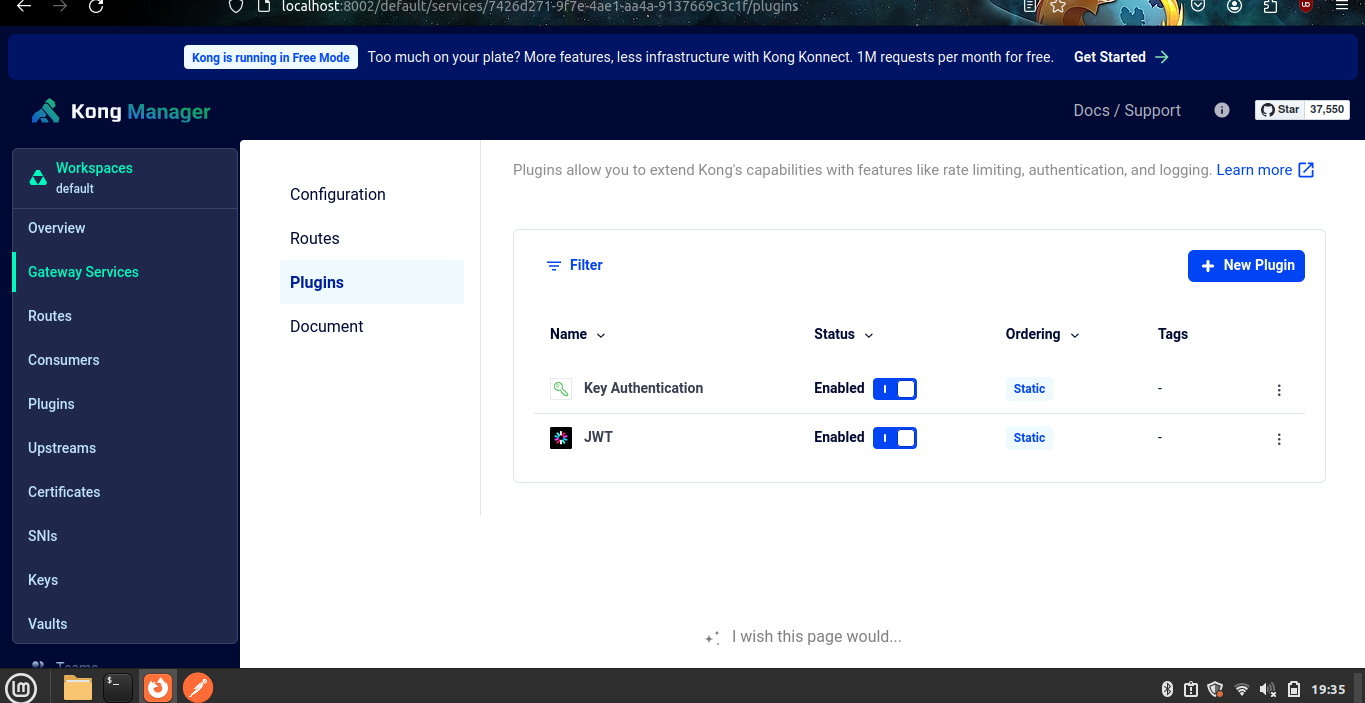Select Gateway Services in the sidebar
This screenshot has height=703, width=1365.
[125, 272]
